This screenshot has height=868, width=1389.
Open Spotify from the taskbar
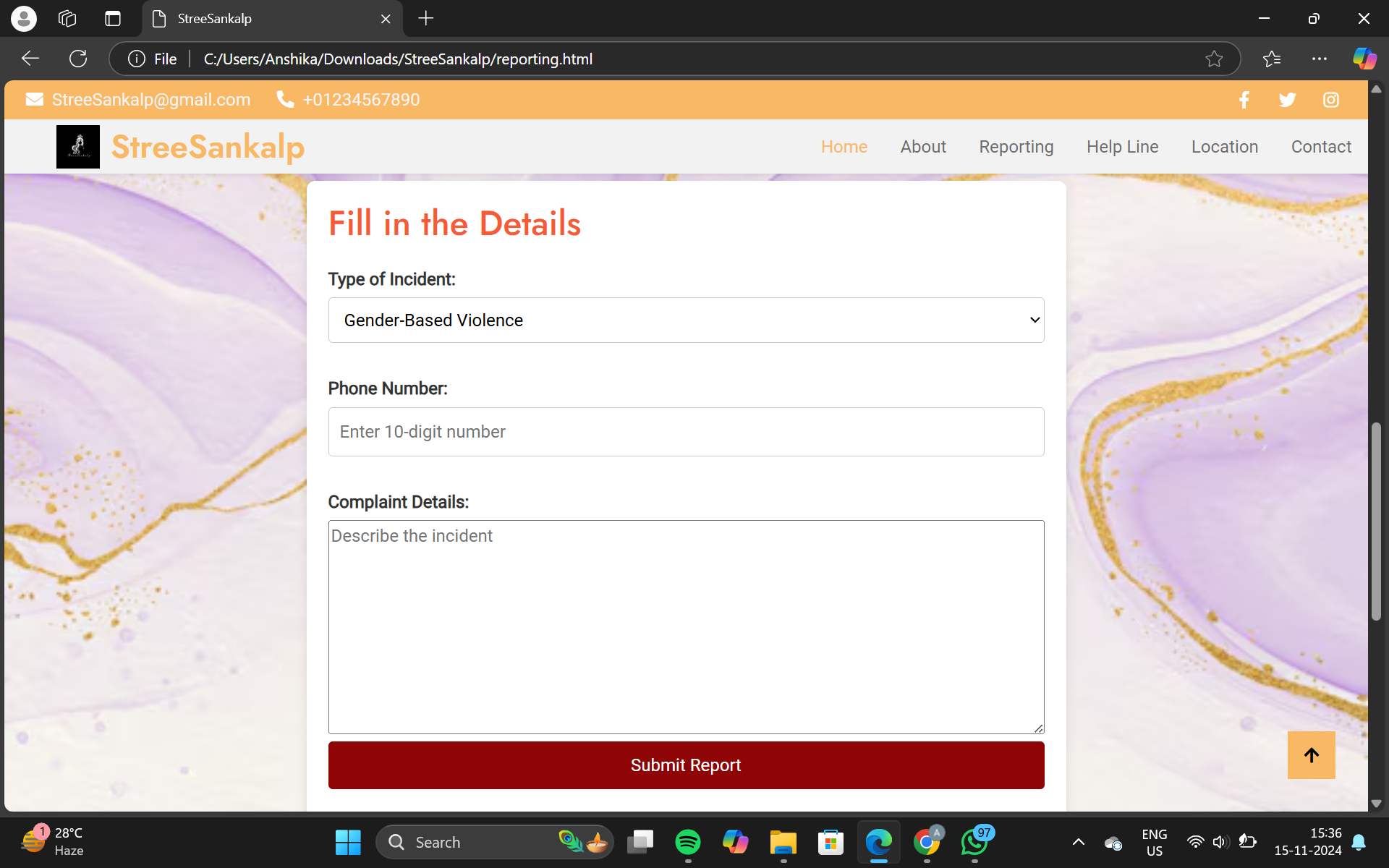pos(687,842)
